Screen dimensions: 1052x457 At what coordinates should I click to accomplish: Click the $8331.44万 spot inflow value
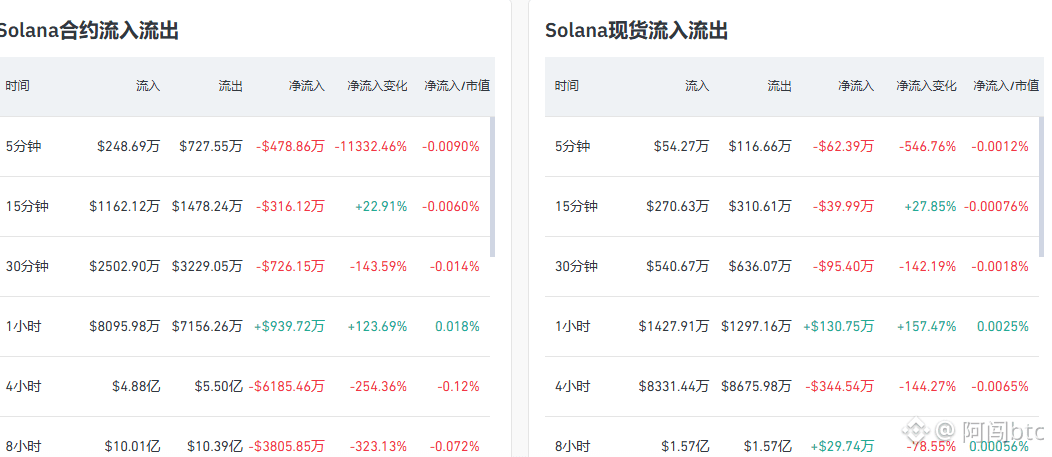tap(674, 387)
